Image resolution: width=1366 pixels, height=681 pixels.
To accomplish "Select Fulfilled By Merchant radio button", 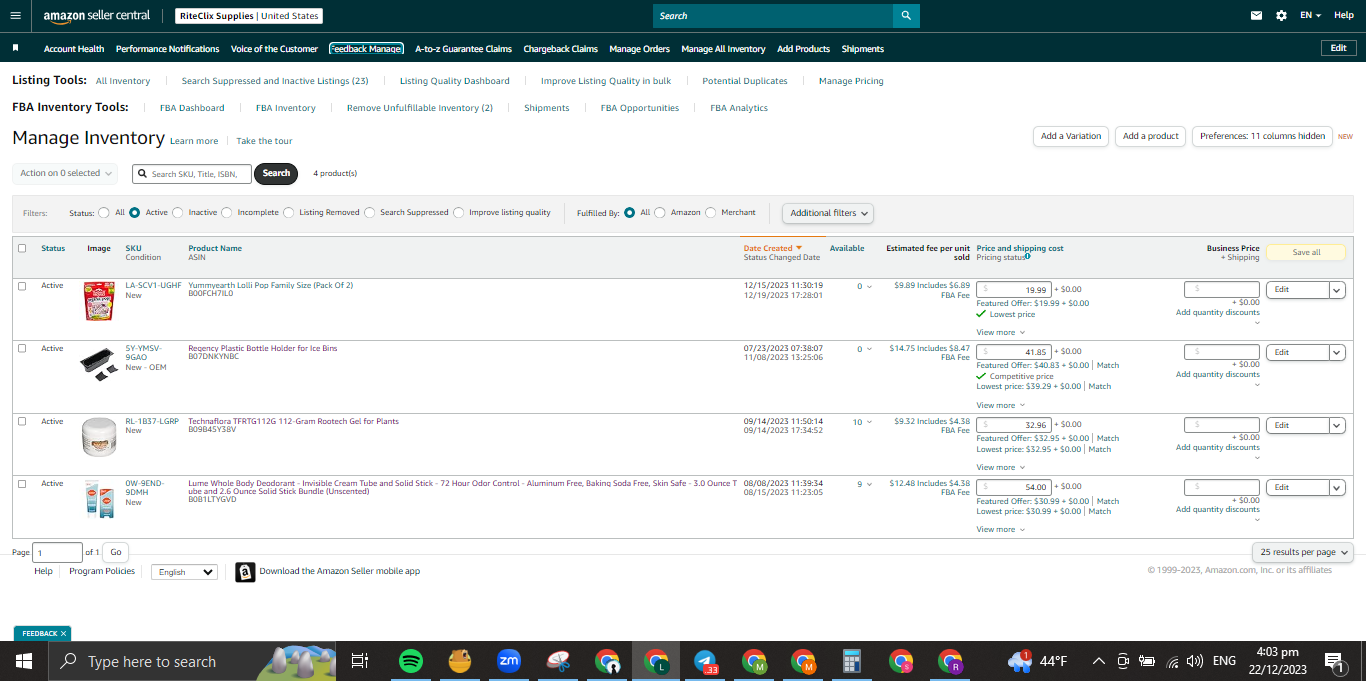I will pyautogui.click(x=711, y=212).
